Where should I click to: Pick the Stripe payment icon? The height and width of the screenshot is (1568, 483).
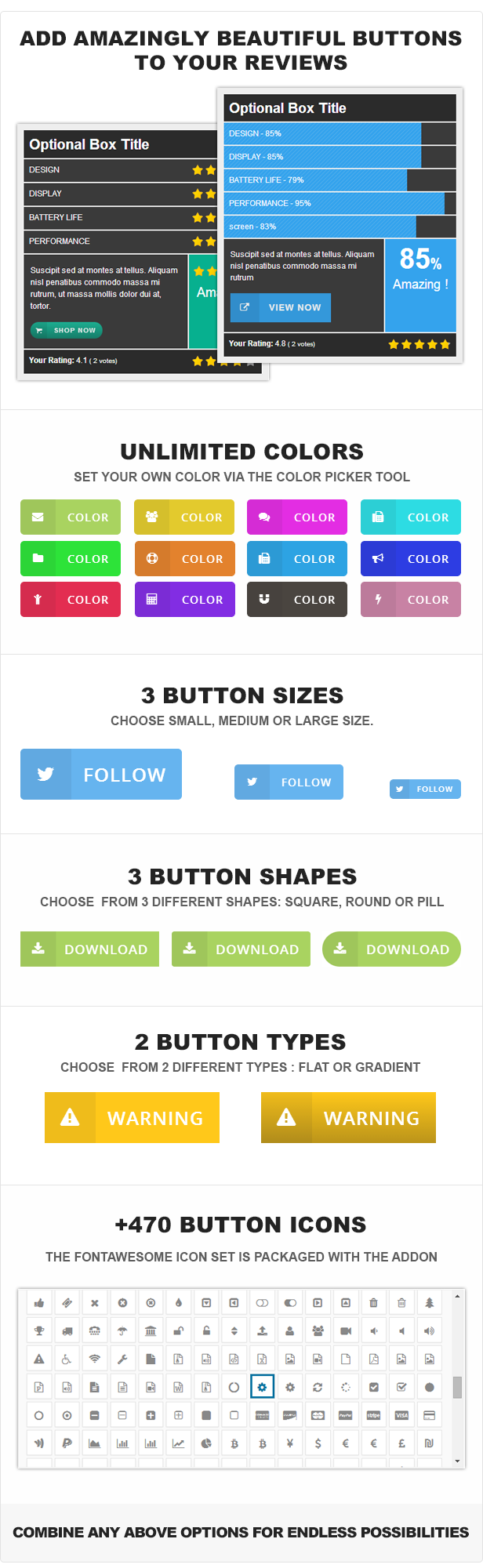click(373, 1415)
